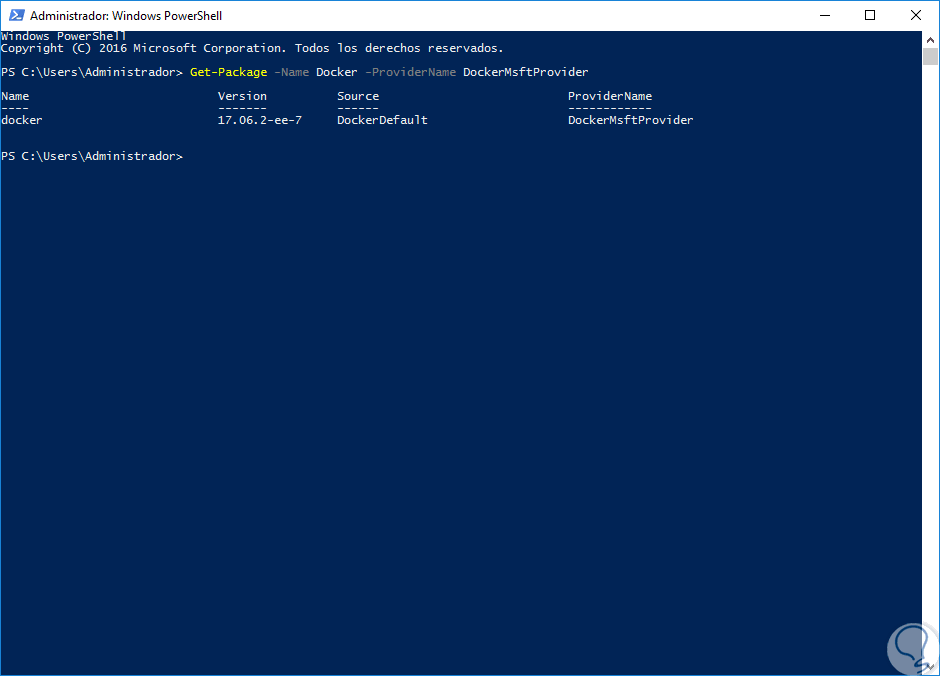The height and width of the screenshot is (676, 940).
Task: Click the version value 17.06.2-ee-7
Action: click(x=259, y=120)
